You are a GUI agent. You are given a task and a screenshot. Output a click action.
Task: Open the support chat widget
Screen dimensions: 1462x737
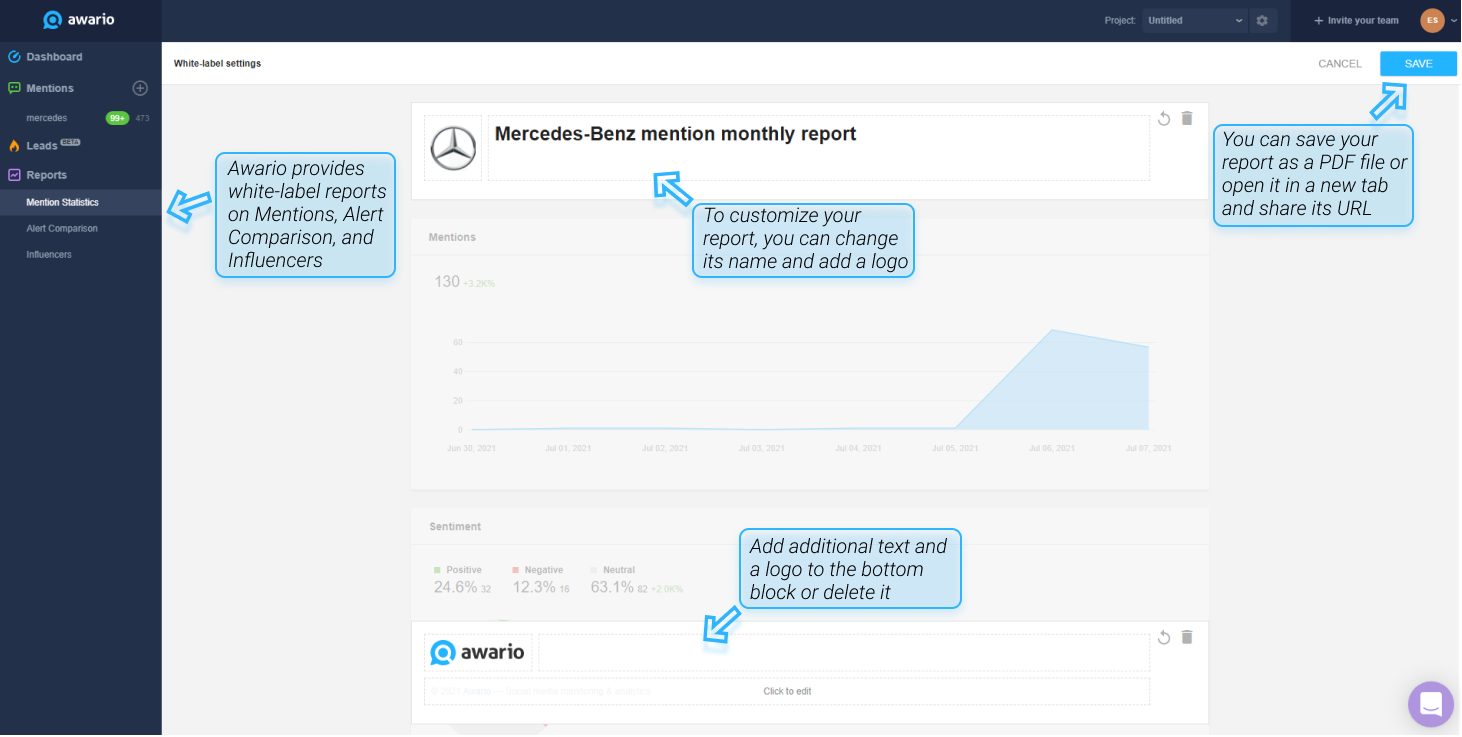(1431, 704)
